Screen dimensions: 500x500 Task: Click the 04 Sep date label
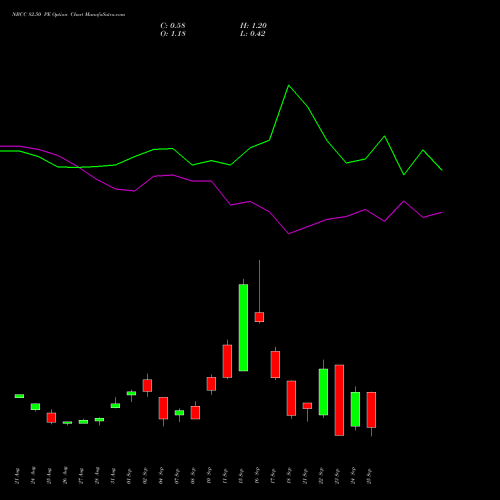coord(161,476)
